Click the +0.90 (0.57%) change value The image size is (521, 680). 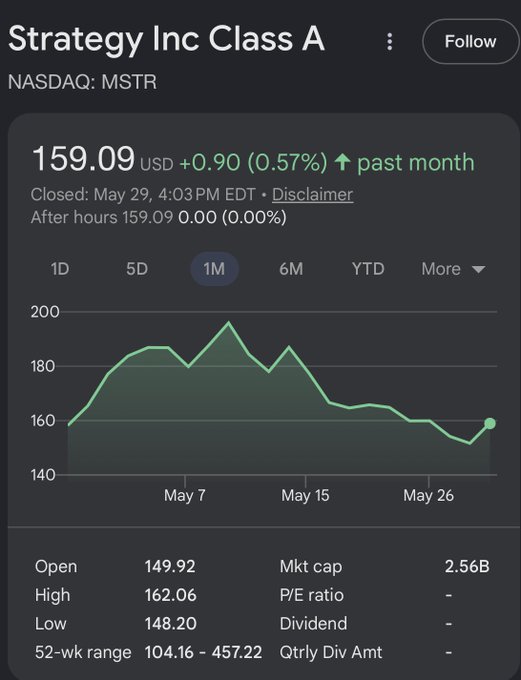[x=253, y=163]
